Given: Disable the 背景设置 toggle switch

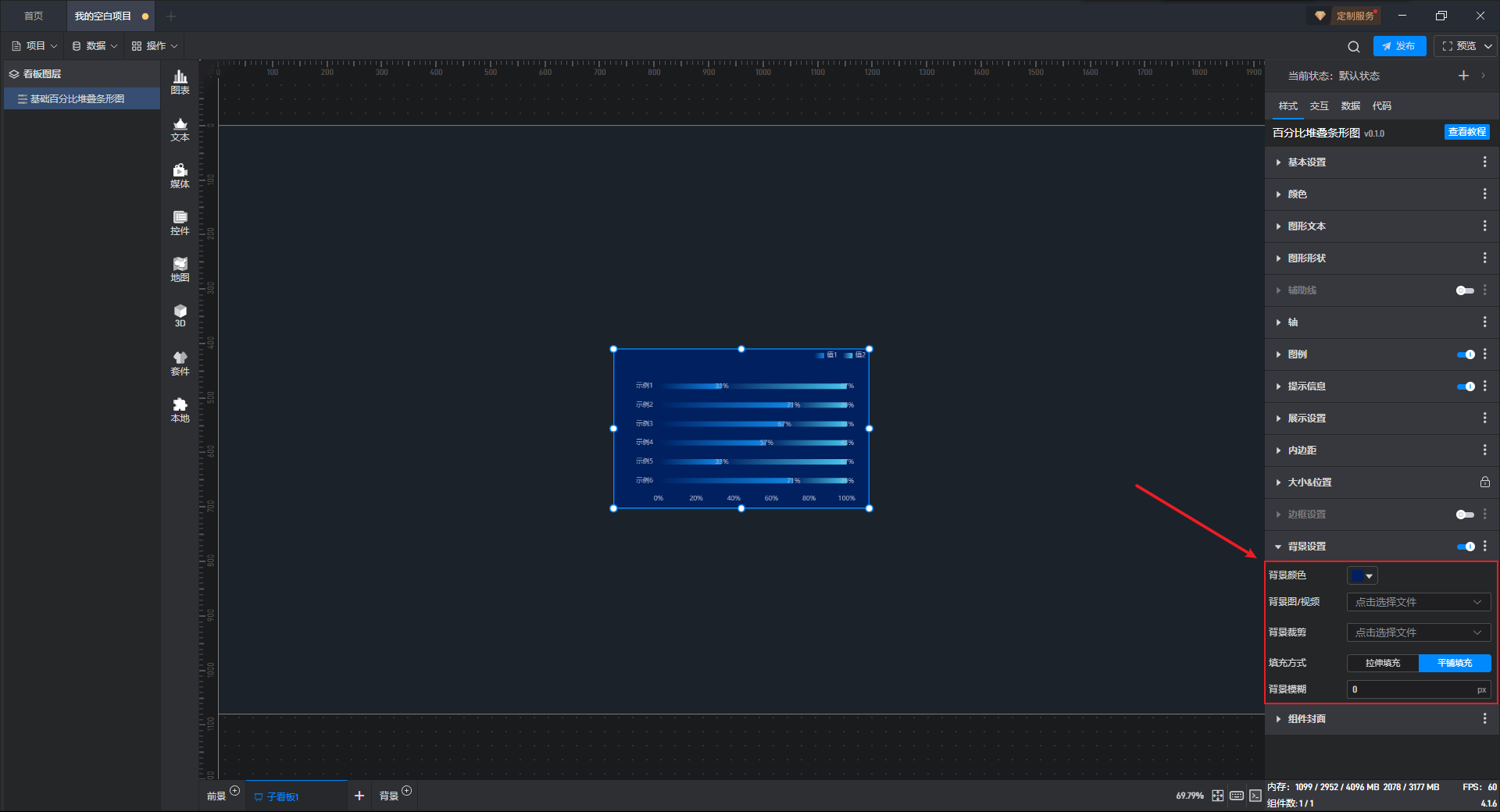Looking at the screenshot, I should pos(1466,547).
